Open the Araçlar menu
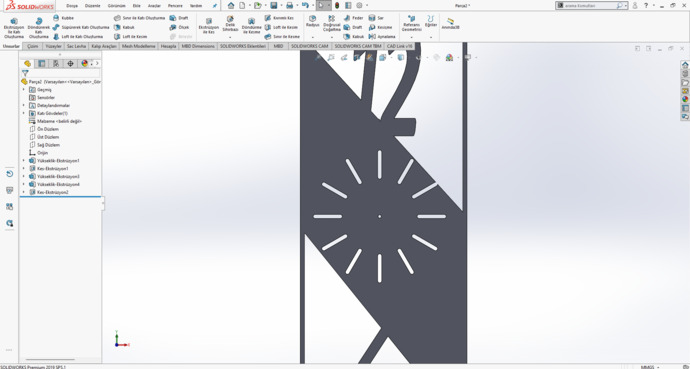Image resolution: width=690 pixels, height=369 pixels. 154,6
